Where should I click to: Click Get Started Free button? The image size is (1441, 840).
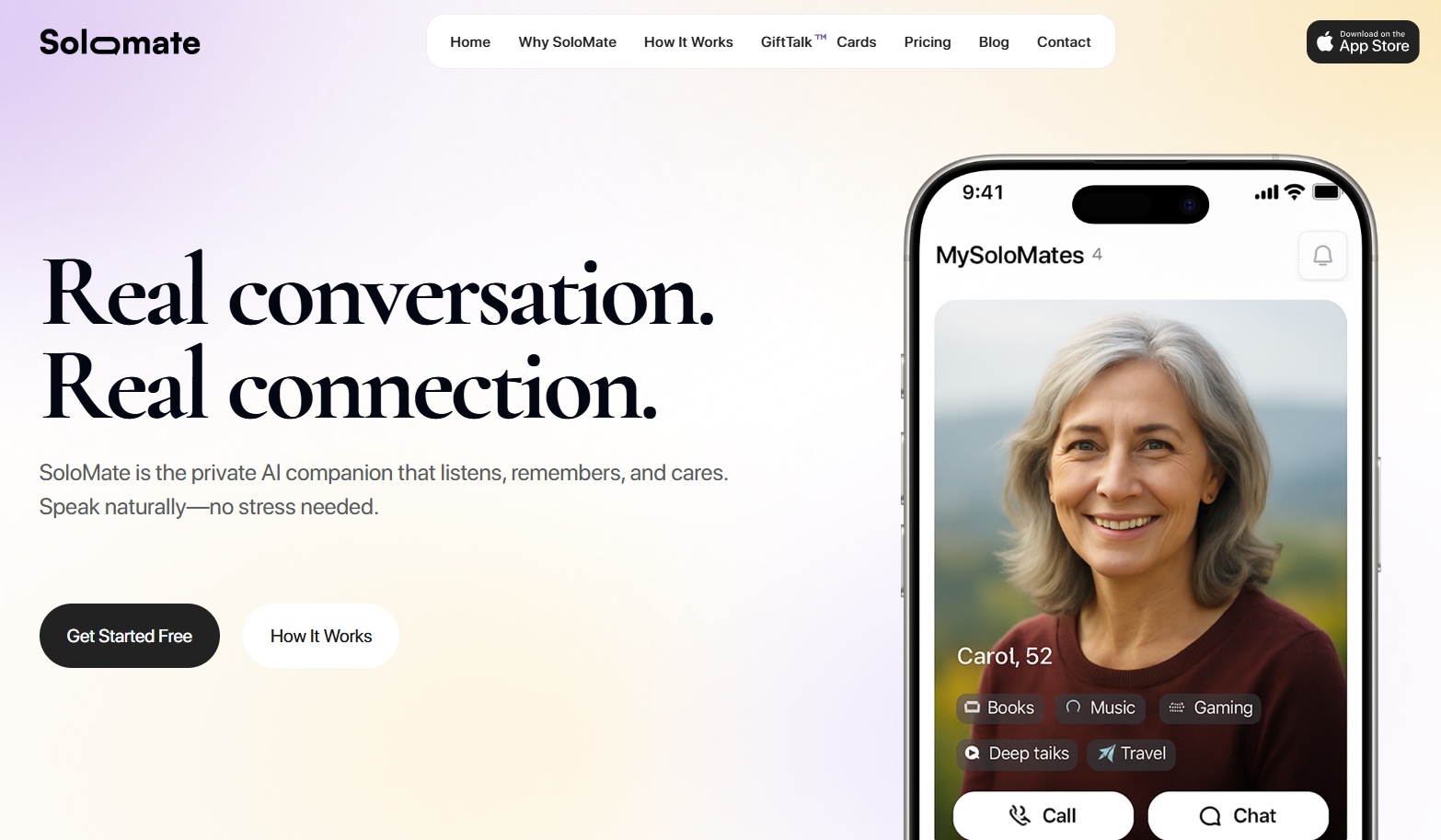click(x=130, y=636)
